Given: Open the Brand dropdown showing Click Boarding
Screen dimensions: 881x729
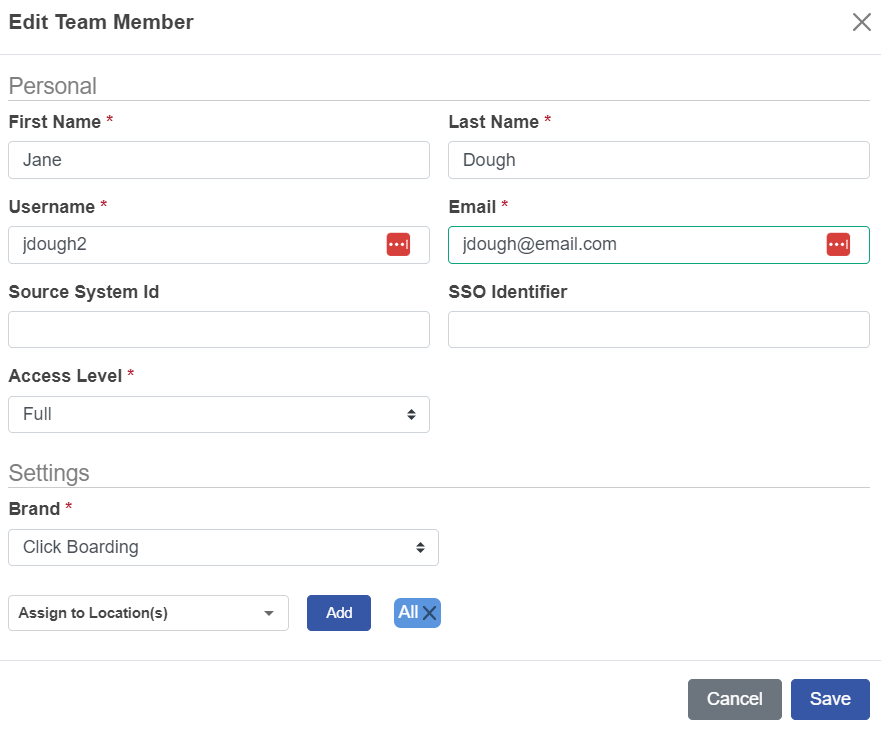Looking at the screenshot, I should pyautogui.click(x=223, y=547).
